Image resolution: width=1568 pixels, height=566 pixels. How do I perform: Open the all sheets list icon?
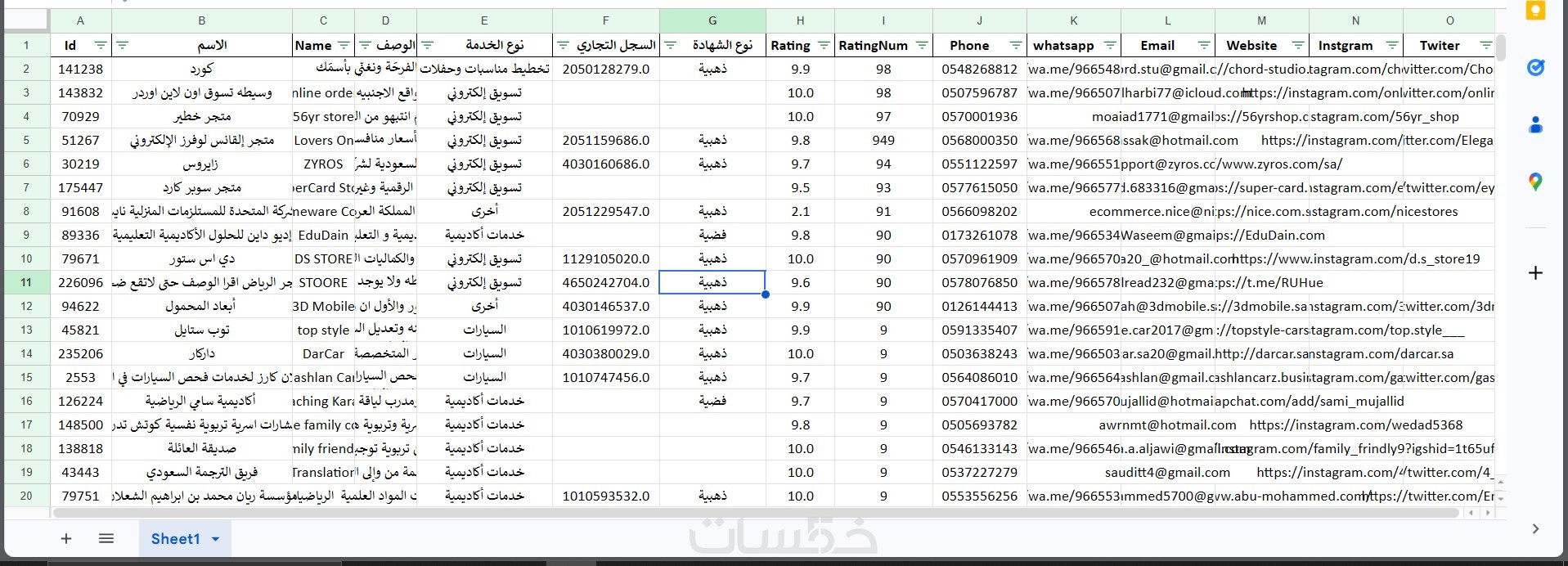click(106, 538)
